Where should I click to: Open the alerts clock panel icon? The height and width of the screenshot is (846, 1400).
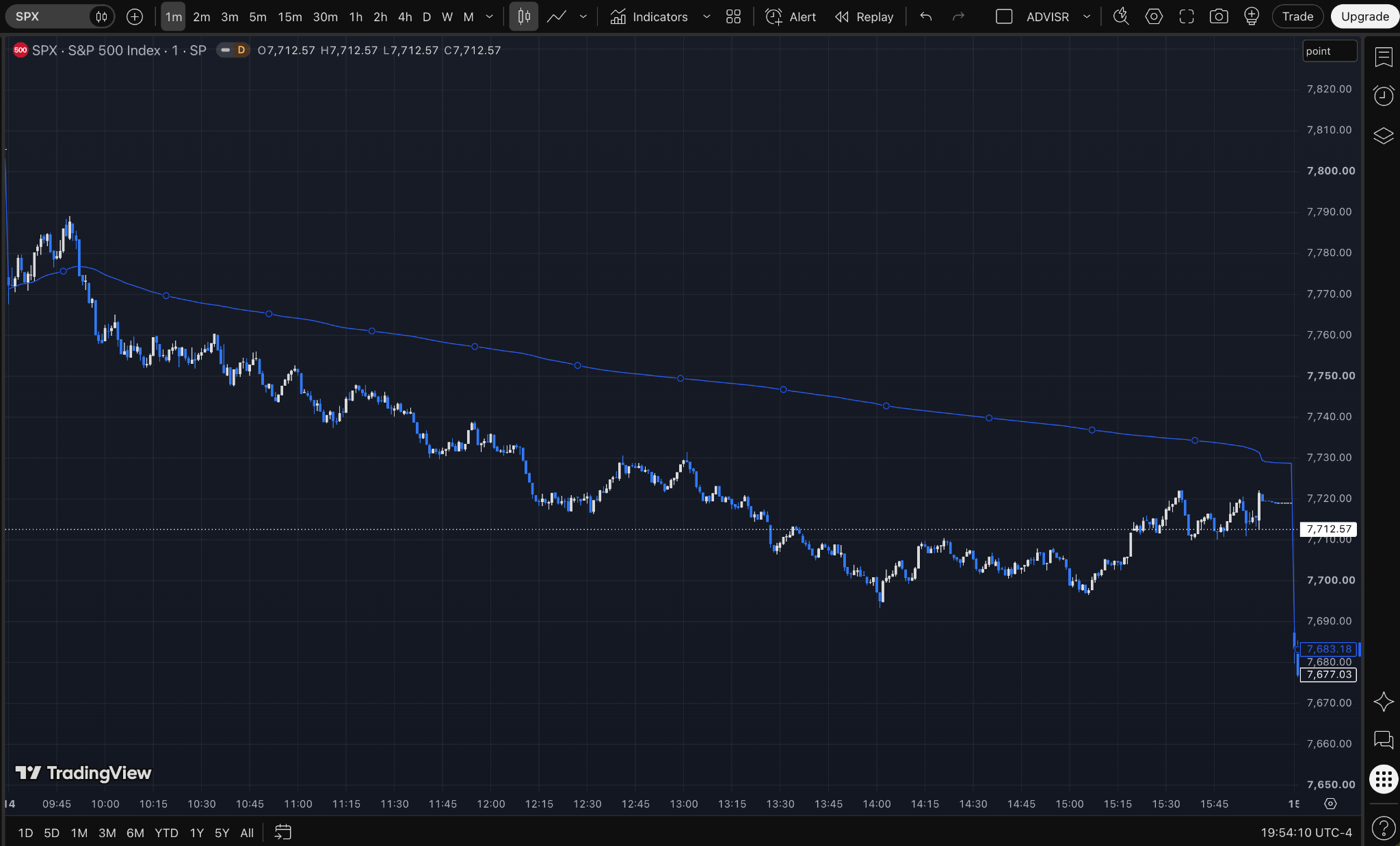pos(1384,96)
